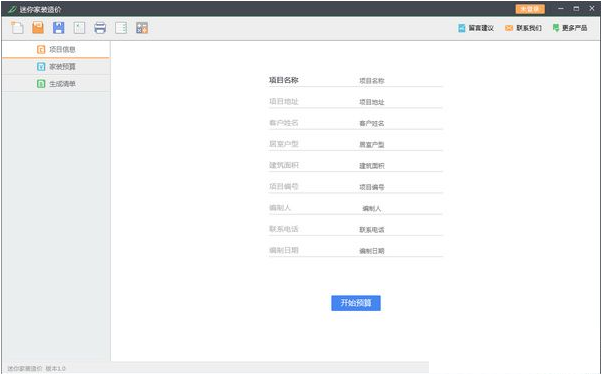Open 留言建议 feedback link
Viewport: 602px width, 374px height.
click(476, 28)
